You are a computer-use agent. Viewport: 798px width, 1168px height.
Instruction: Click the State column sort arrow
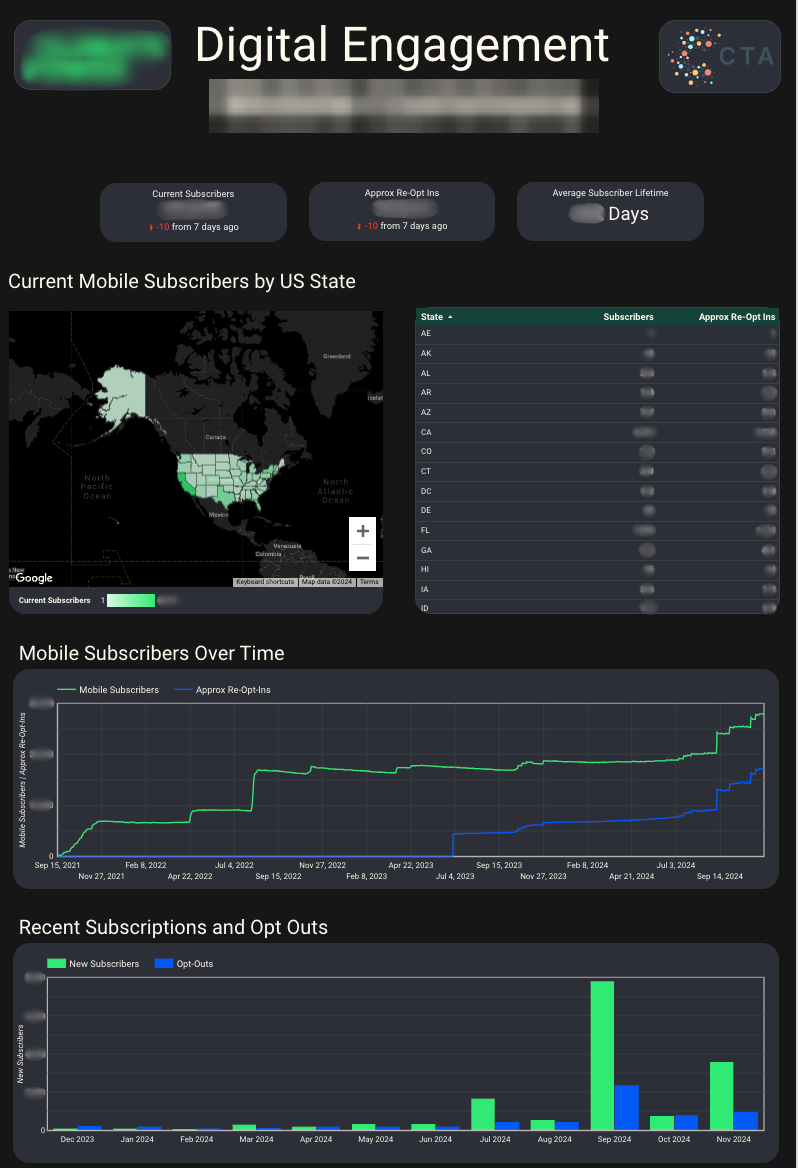coord(450,317)
